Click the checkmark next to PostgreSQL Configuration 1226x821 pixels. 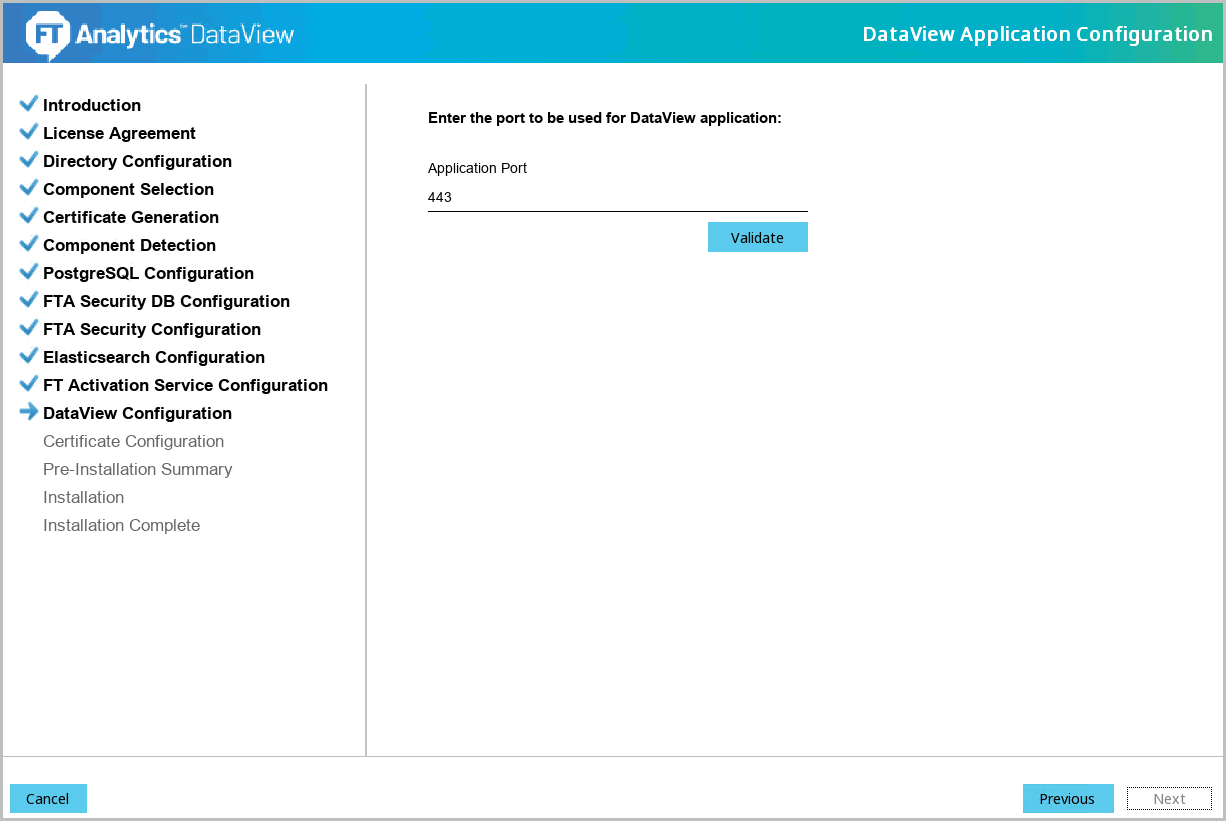coord(29,272)
